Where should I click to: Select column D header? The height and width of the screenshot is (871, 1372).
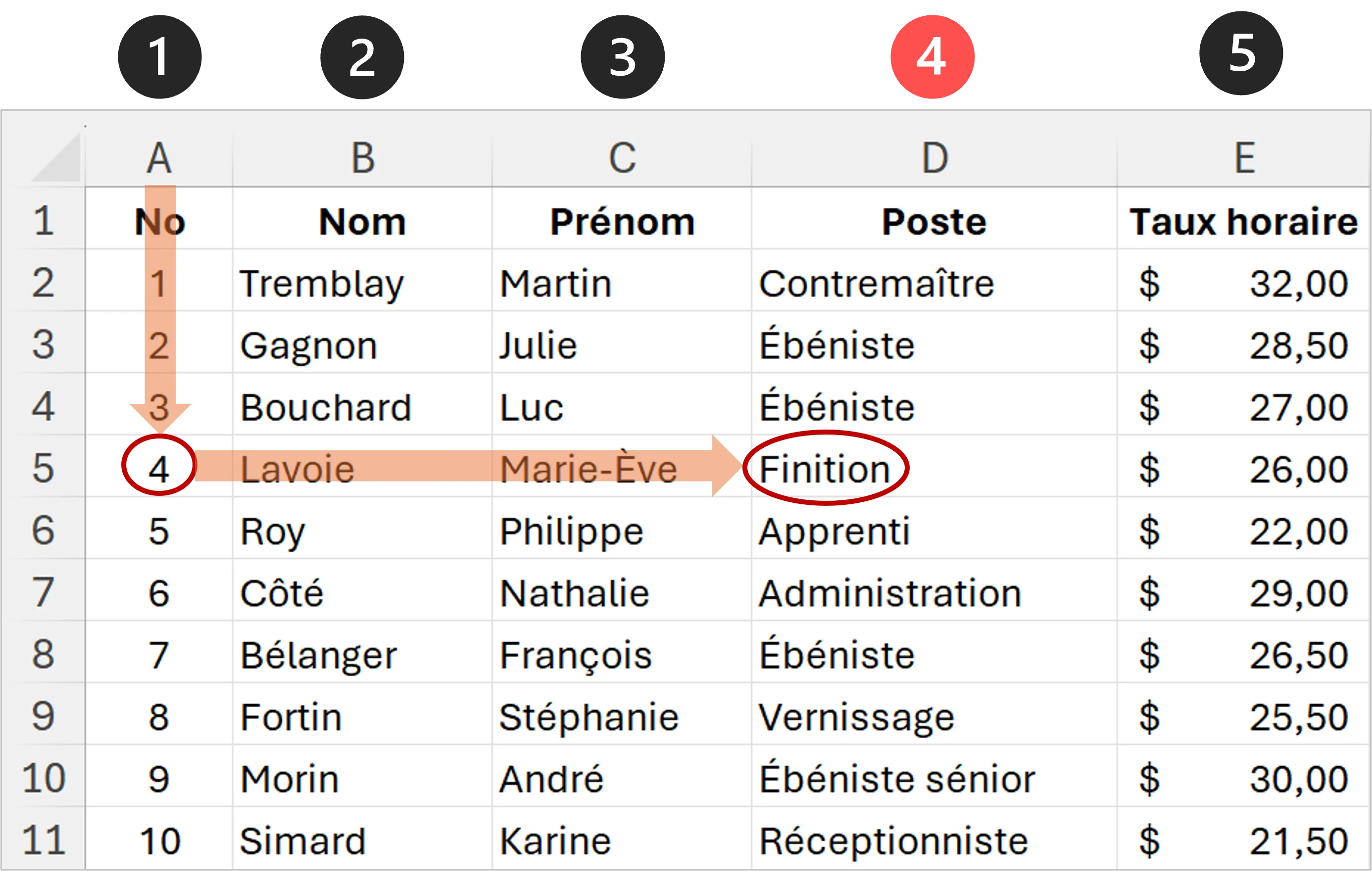click(x=934, y=158)
